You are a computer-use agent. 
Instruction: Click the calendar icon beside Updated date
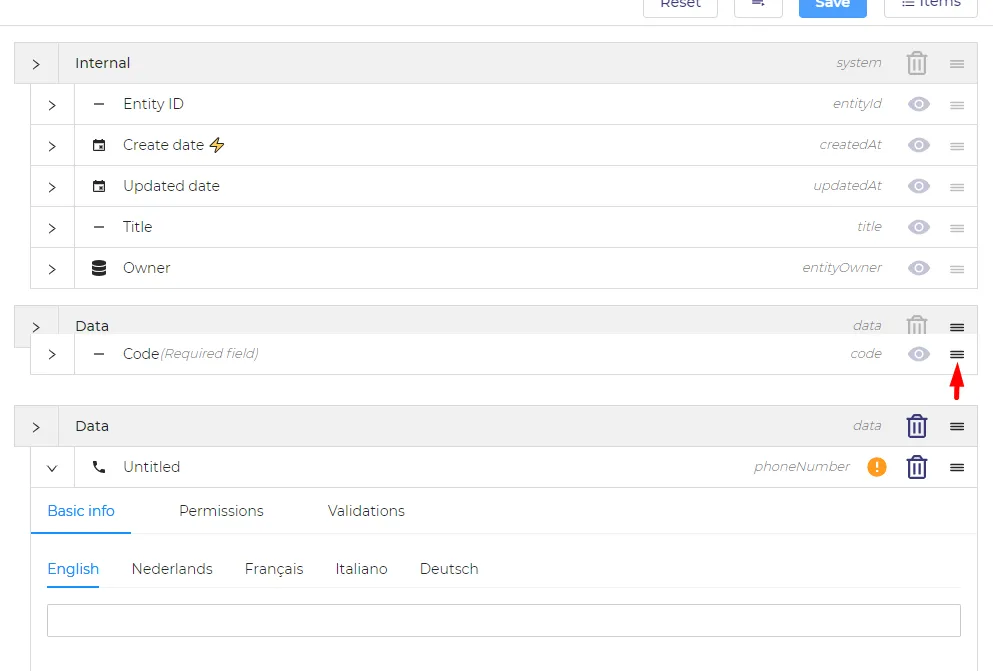click(99, 186)
